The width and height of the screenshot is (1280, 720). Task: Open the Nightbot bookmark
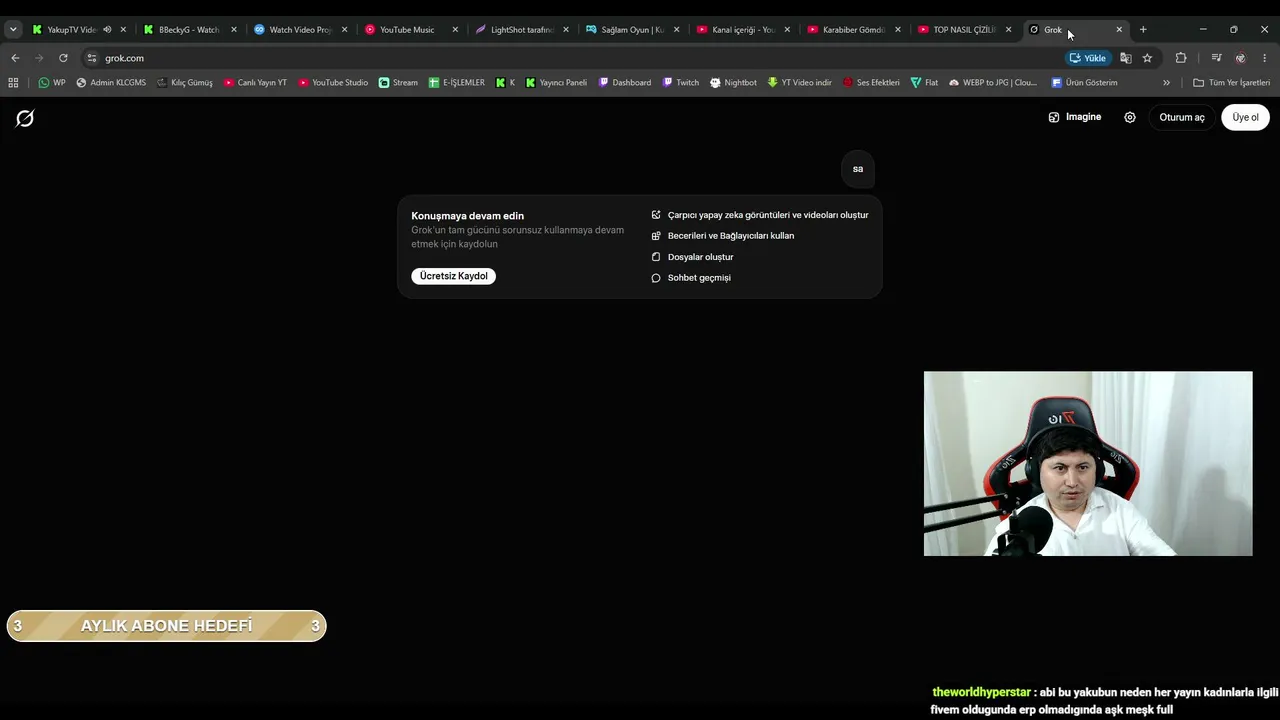pyautogui.click(x=733, y=83)
